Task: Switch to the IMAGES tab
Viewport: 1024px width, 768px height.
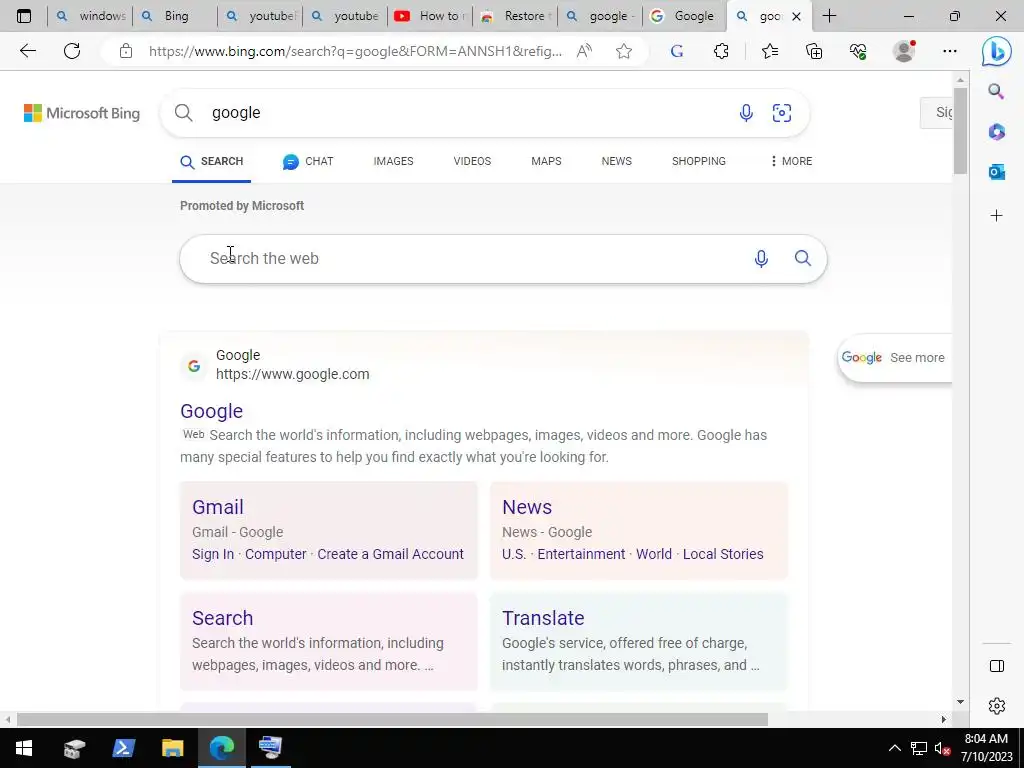Action: (x=393, y=161)
